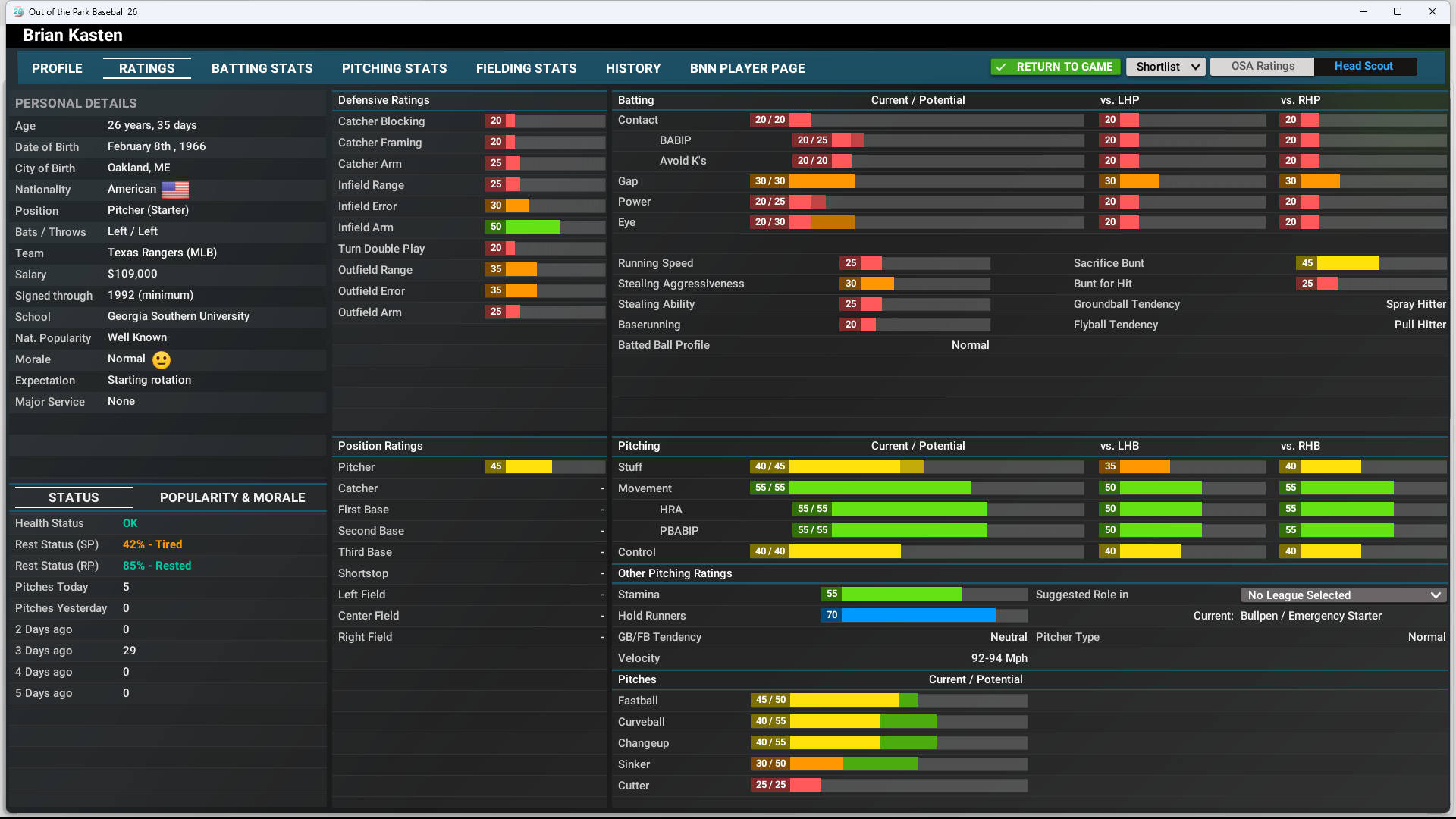Click the Infield Arm green rating bar
Screen dimensions: 1456x819
(x=532, y=227)
